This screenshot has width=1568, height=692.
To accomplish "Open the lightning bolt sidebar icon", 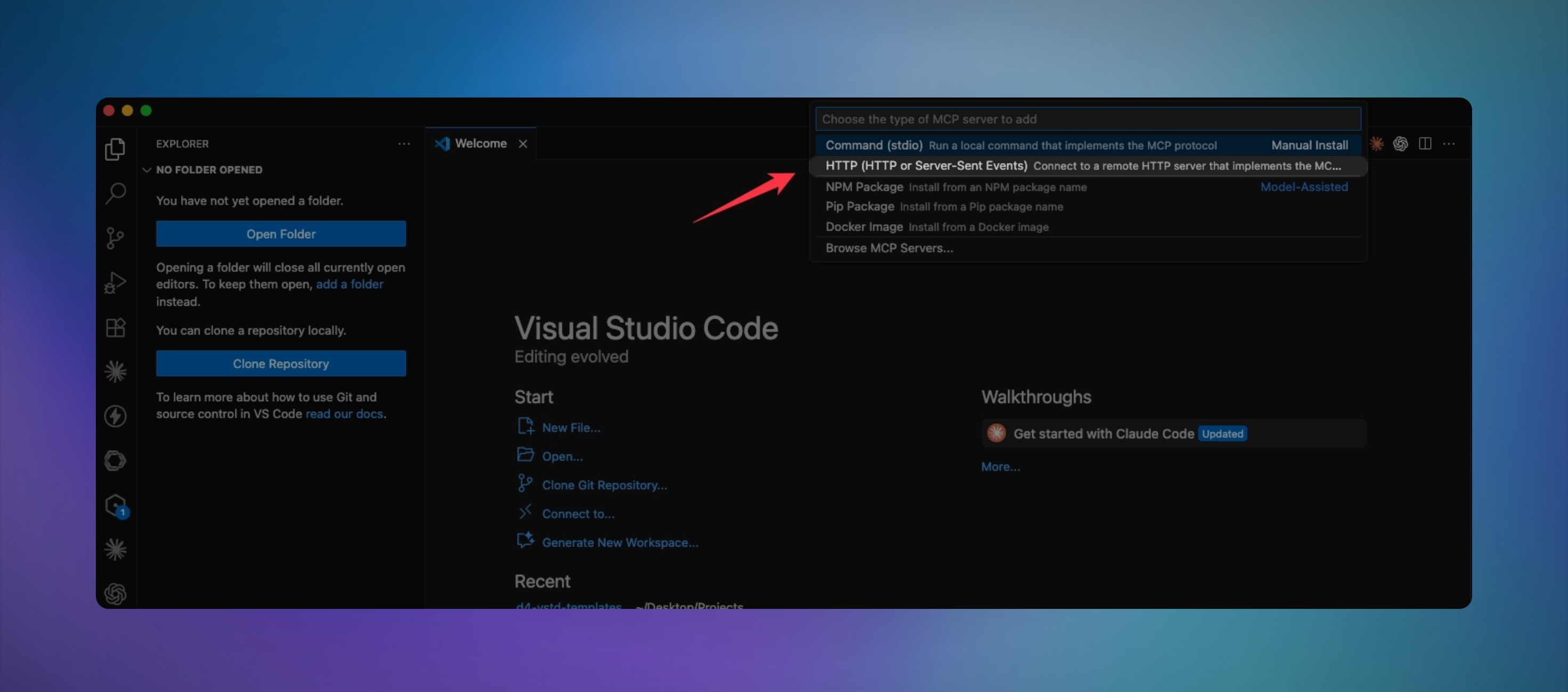I will coord(115,416).
